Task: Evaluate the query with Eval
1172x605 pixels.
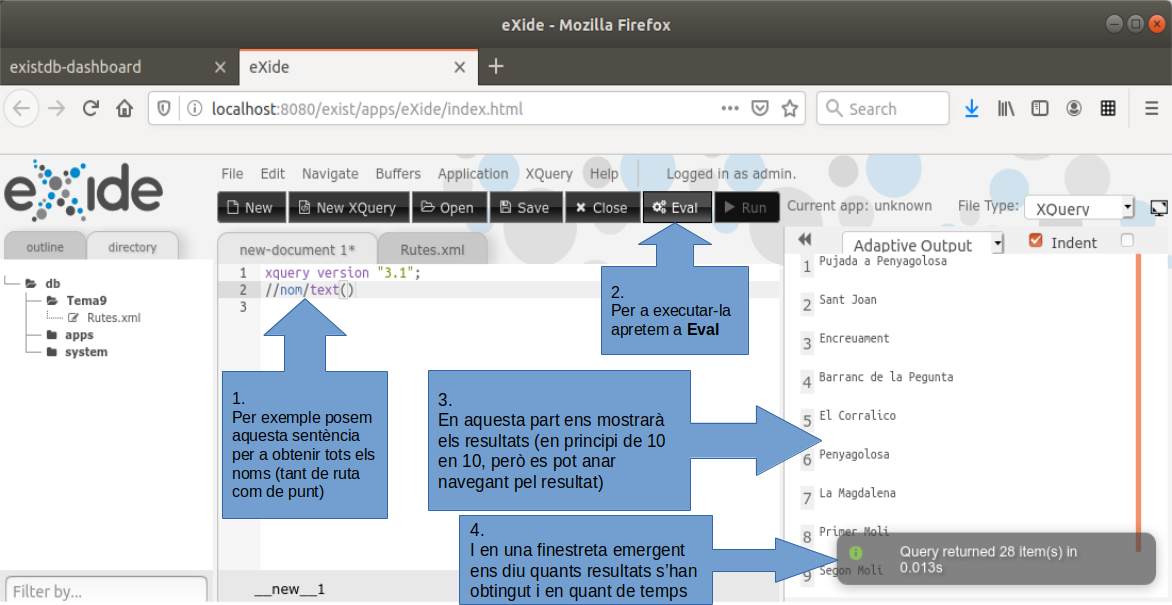Action: point(677,208)
